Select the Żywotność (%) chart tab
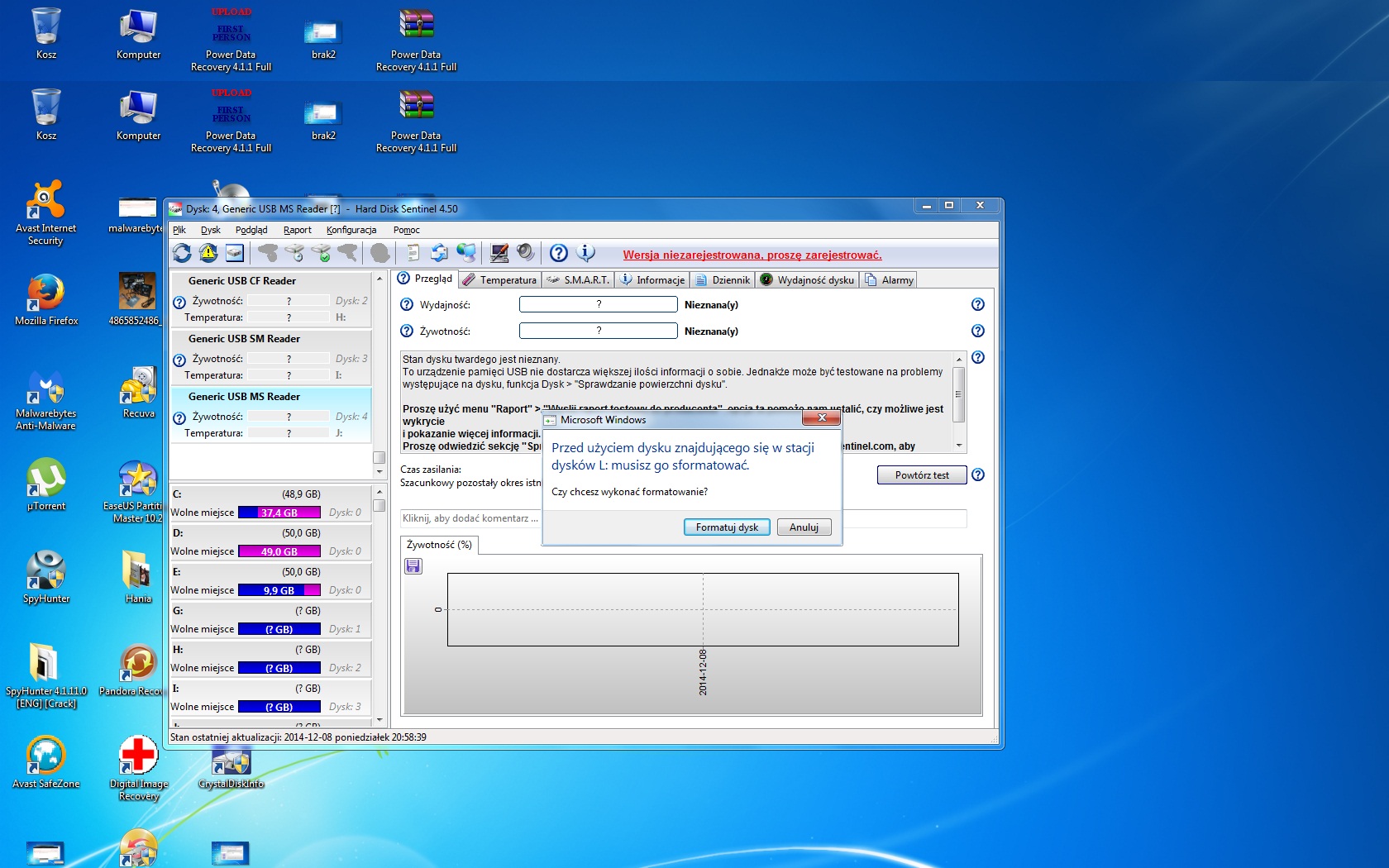1389x868 pixels. 439,545
